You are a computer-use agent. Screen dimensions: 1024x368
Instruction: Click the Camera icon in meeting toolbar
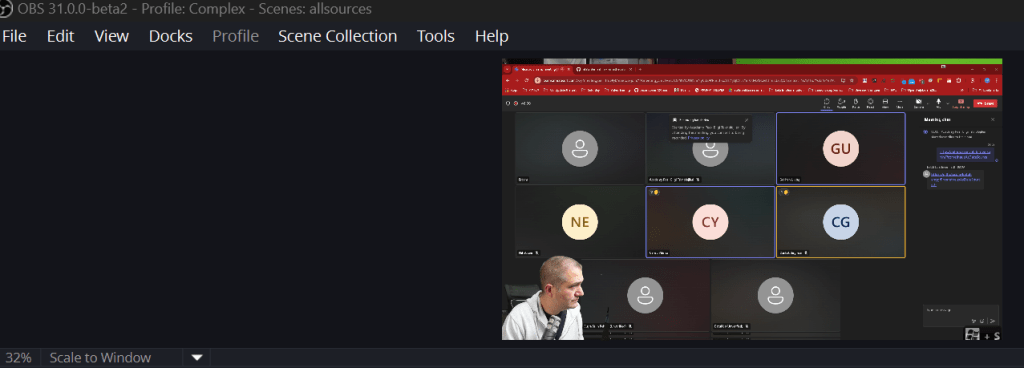click(x=918, y=103)
